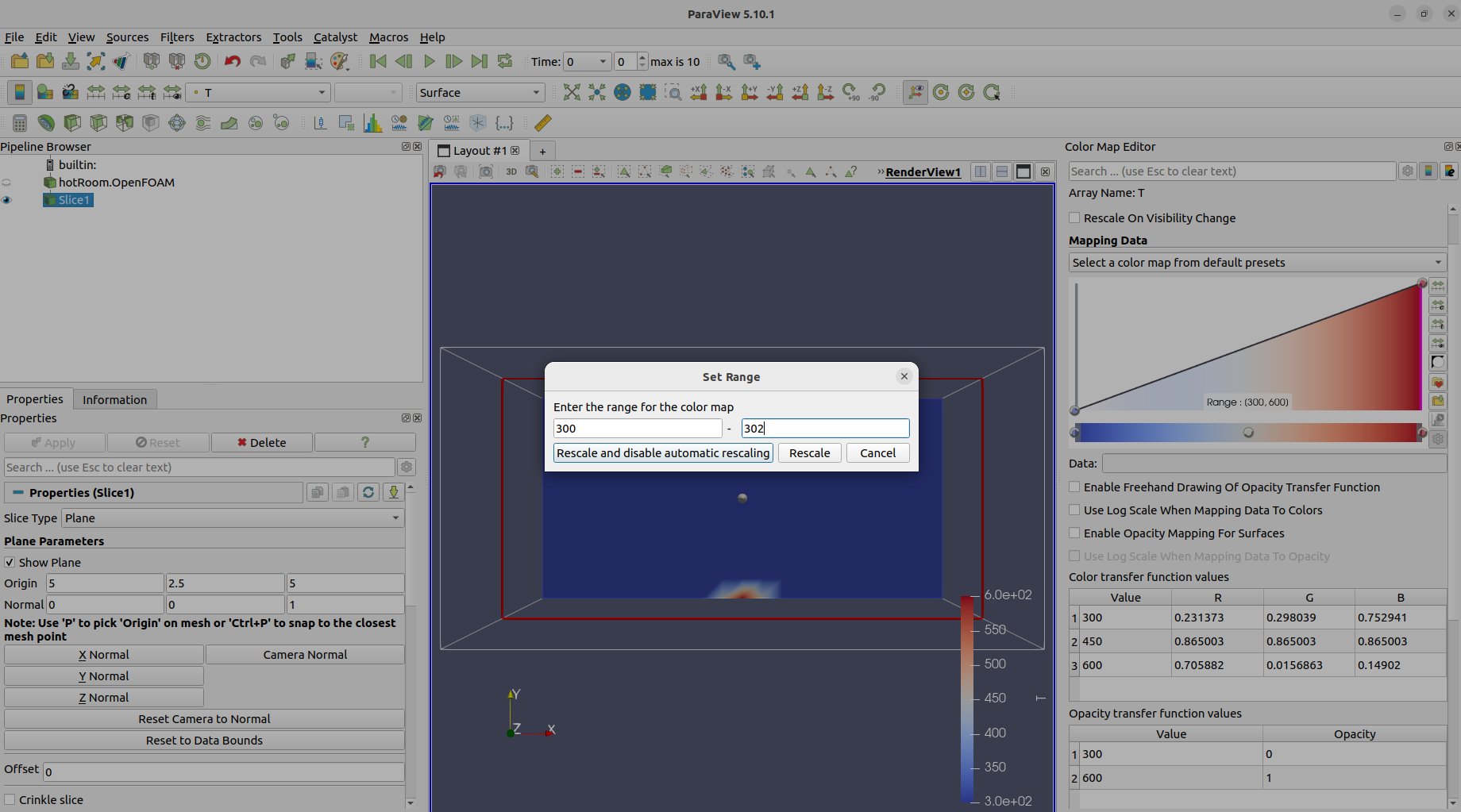
Task: Select the Calculator filter
Action: coord(19,122)
